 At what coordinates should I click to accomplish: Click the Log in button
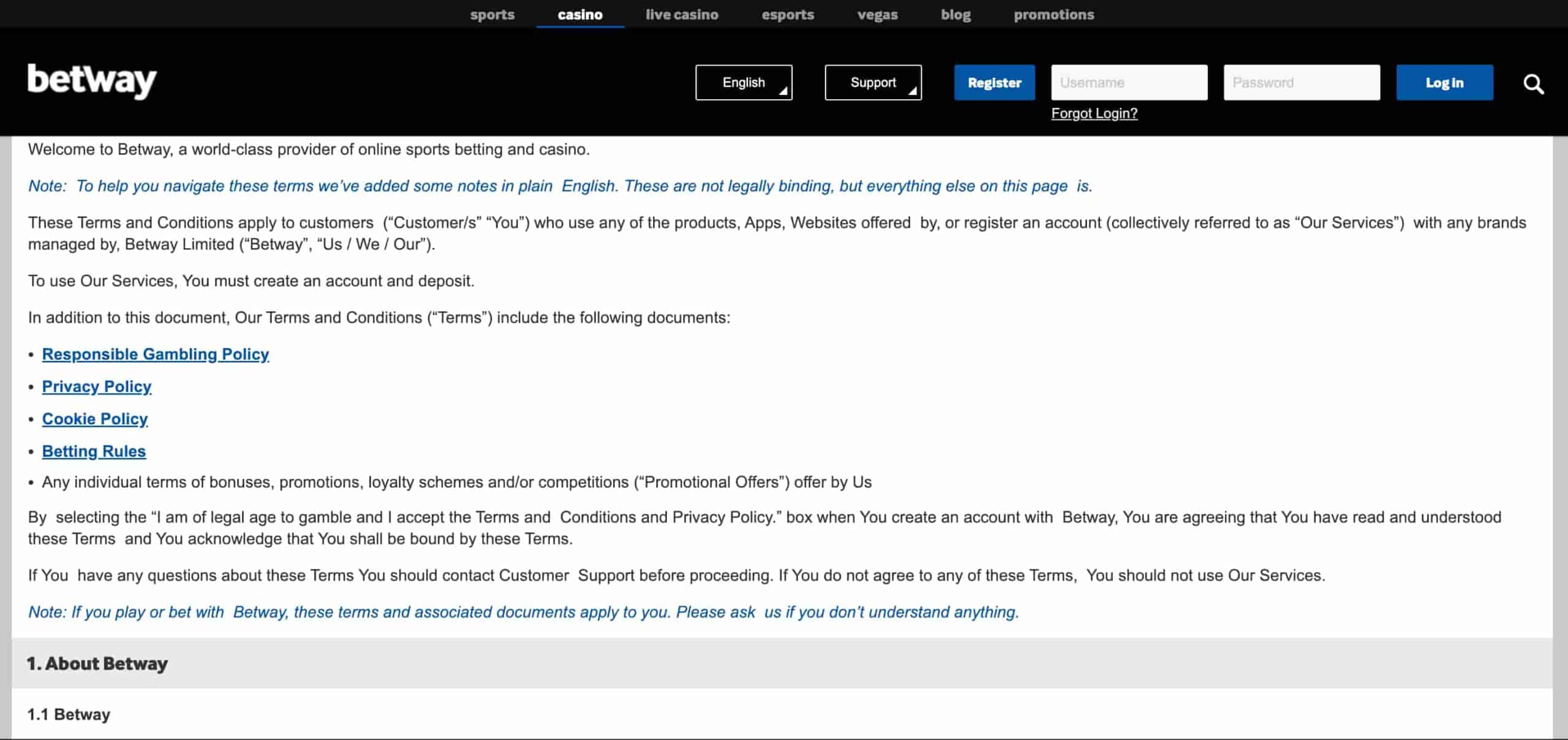click(x=1444, y=82)
